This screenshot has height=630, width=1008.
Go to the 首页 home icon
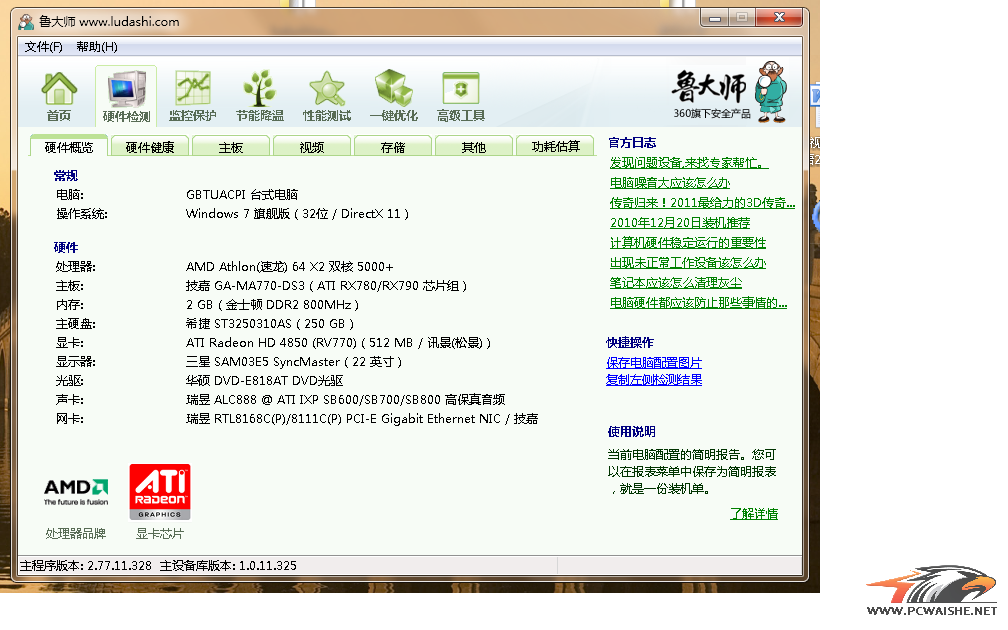click(59, 96)
